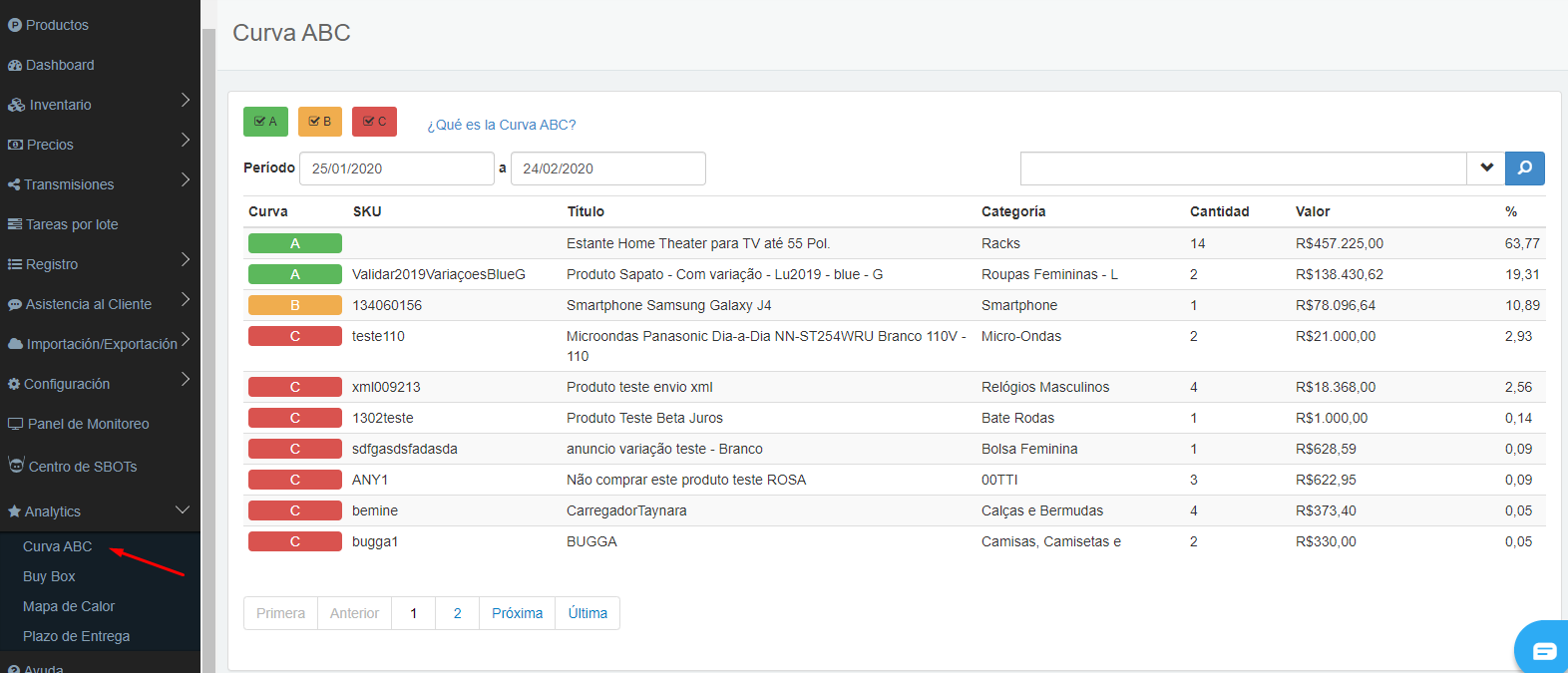
Task: Click the Asistencia al Cliente chat icon
Action: click(15, 304)
